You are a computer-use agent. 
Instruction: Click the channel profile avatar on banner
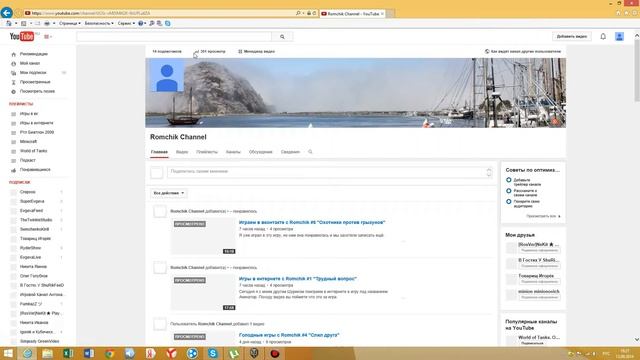(x=167, y=76)
